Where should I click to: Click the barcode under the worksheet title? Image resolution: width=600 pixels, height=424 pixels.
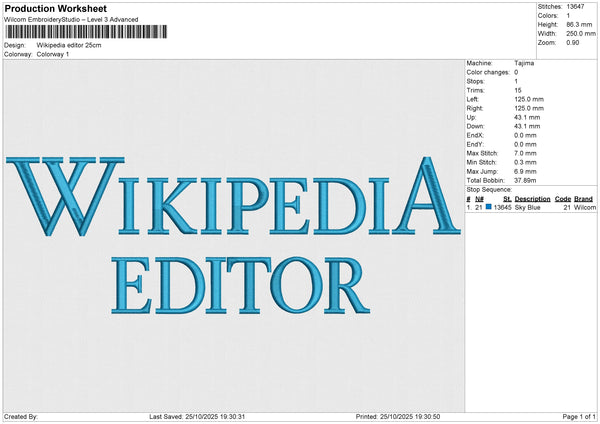pyautogui.click(x=86, y=32)
